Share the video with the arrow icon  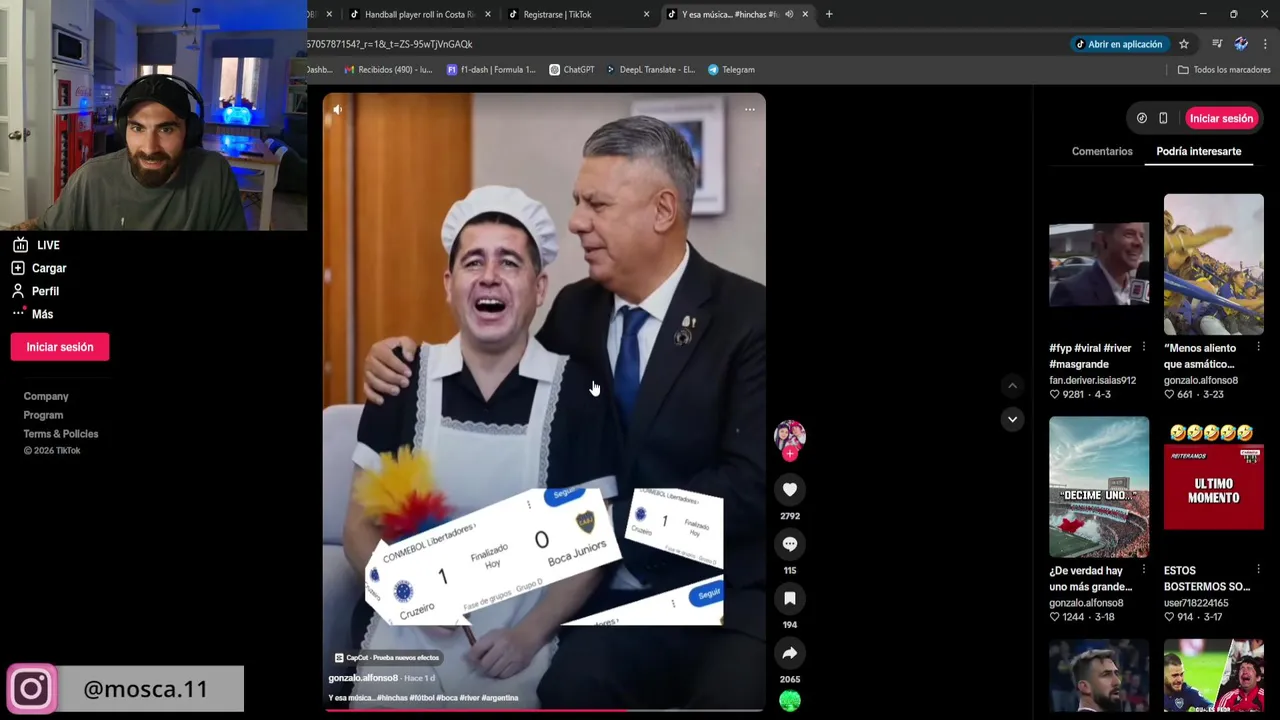click(790, 653)
